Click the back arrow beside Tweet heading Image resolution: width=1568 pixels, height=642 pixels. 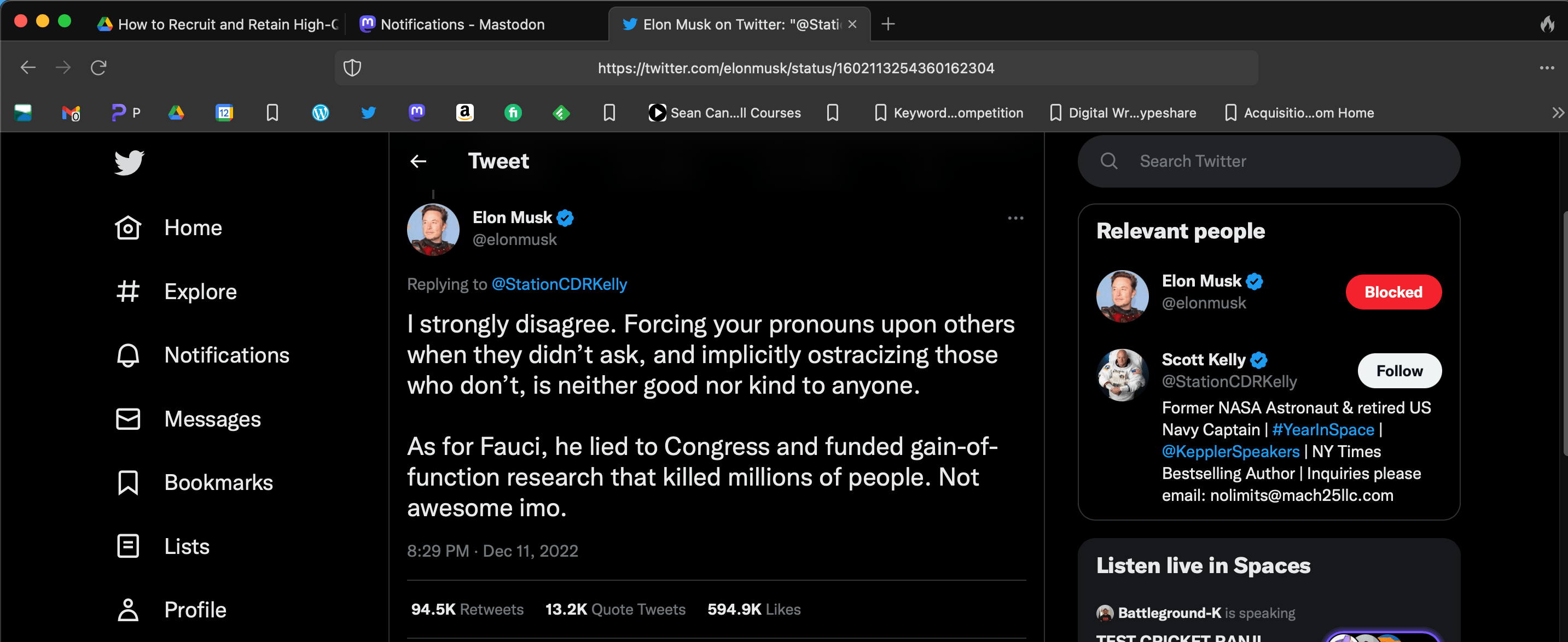(418, 161)
